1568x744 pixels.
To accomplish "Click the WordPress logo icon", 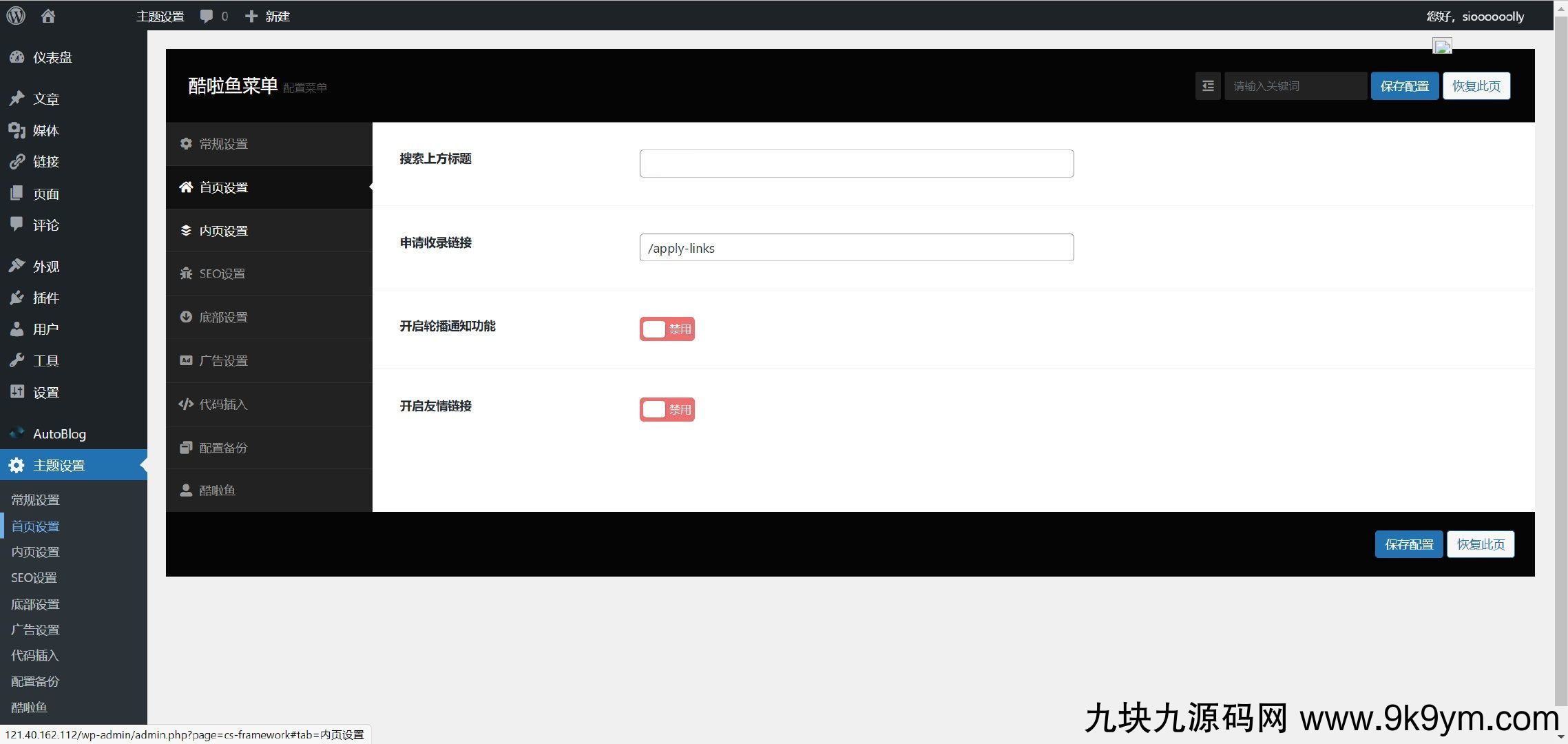I will point(16,16).
